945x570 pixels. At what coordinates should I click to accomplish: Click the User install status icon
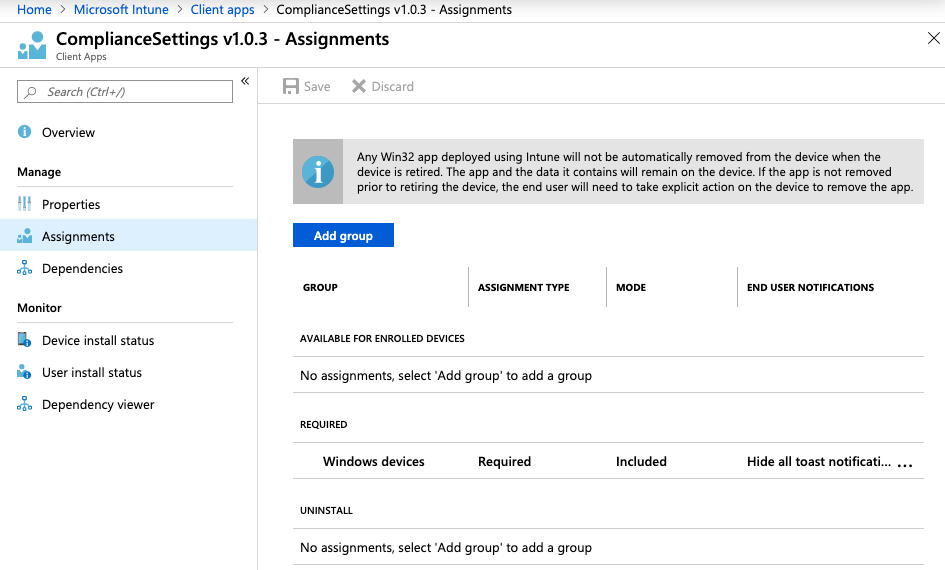coord(25,372)
